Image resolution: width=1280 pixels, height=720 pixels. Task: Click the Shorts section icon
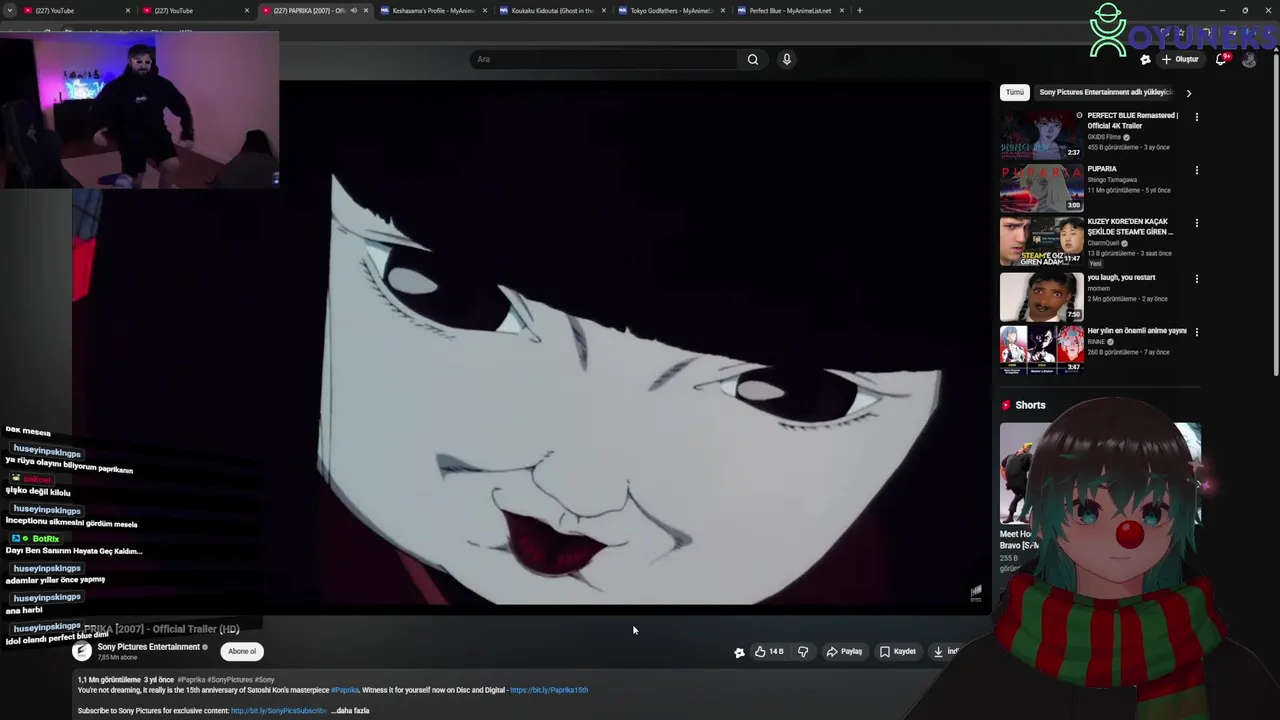click(1006, 405)
